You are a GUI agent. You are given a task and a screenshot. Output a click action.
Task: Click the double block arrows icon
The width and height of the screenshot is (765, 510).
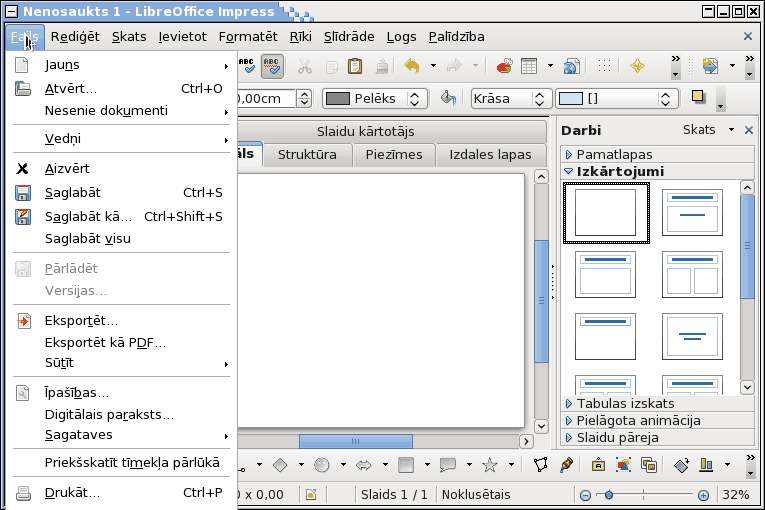(364, 465)
